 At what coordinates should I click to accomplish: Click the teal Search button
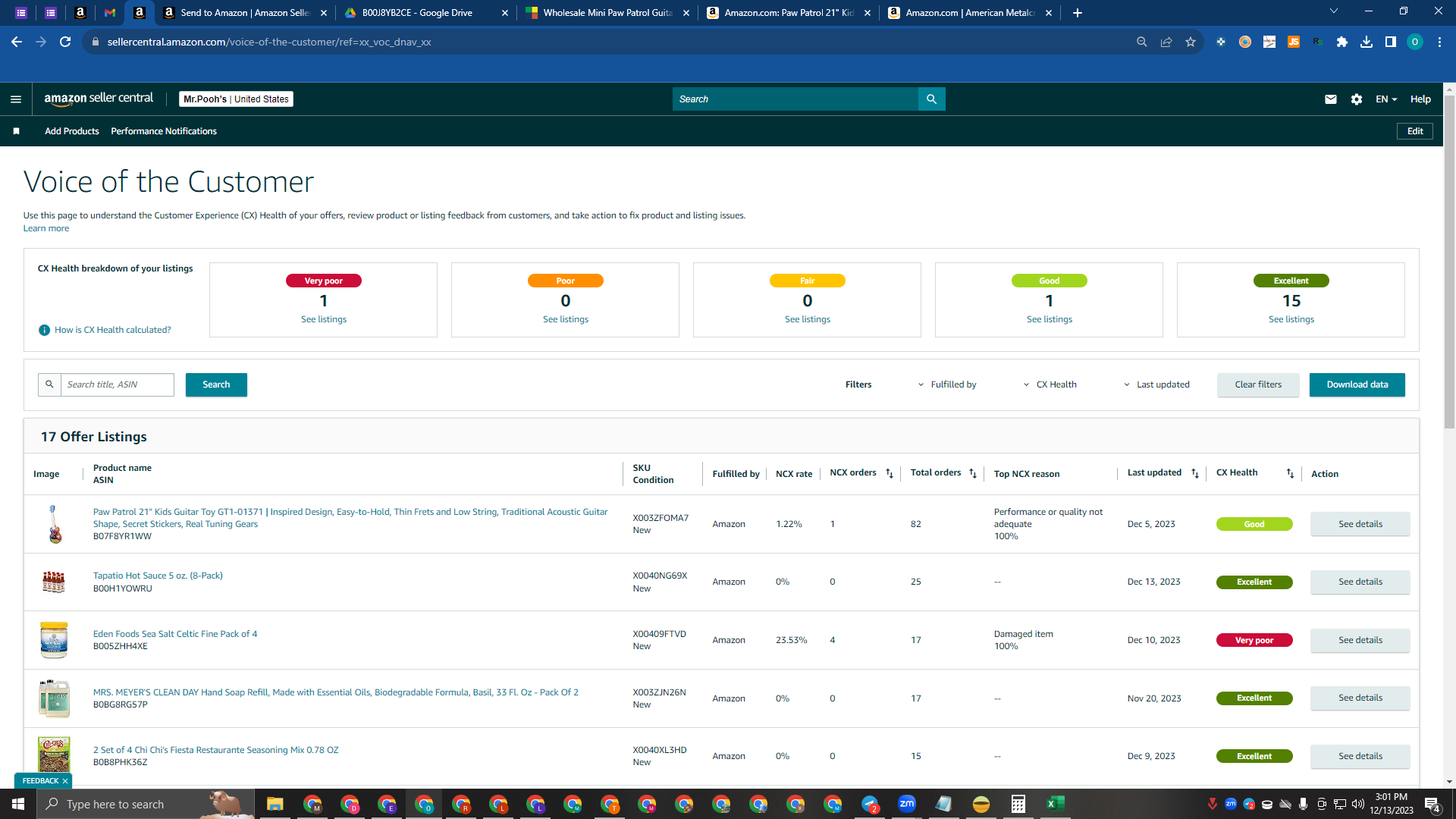216,384
